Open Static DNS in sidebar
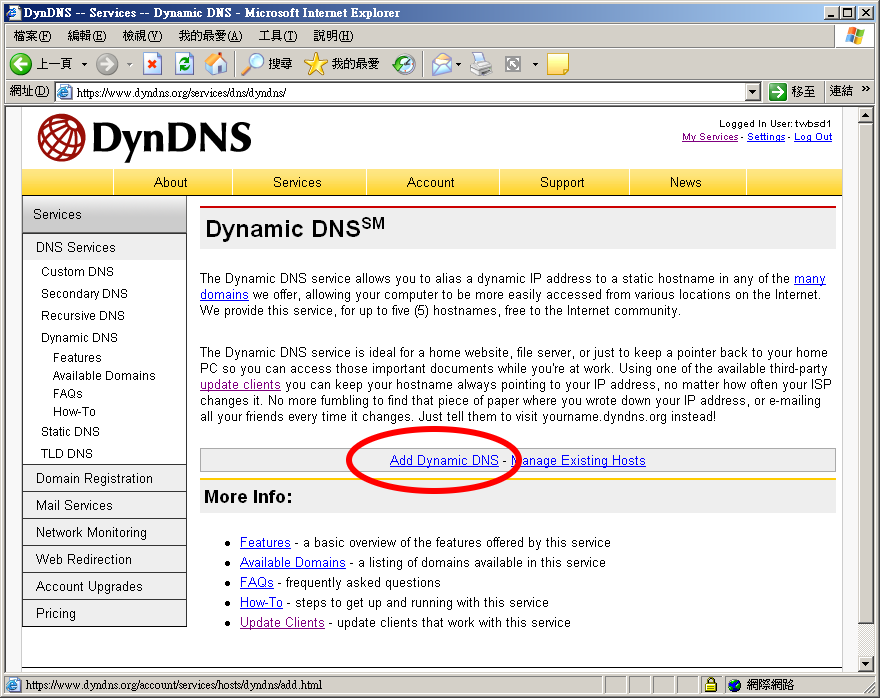The width and height of the screenshot is (880, 698). (70, 431)
